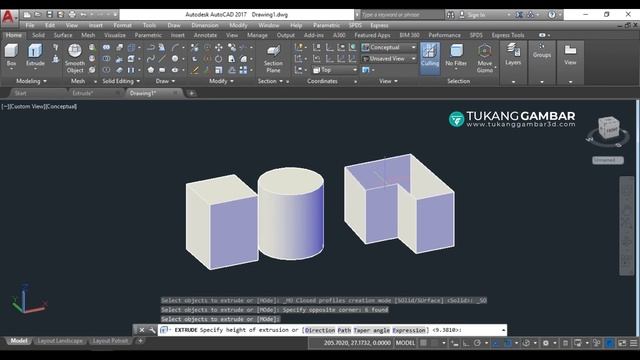Image resolution: width=640 pixels, height=360 pixels.
Task: Open the Layers panel button
Action: click(x=513, y=54)
